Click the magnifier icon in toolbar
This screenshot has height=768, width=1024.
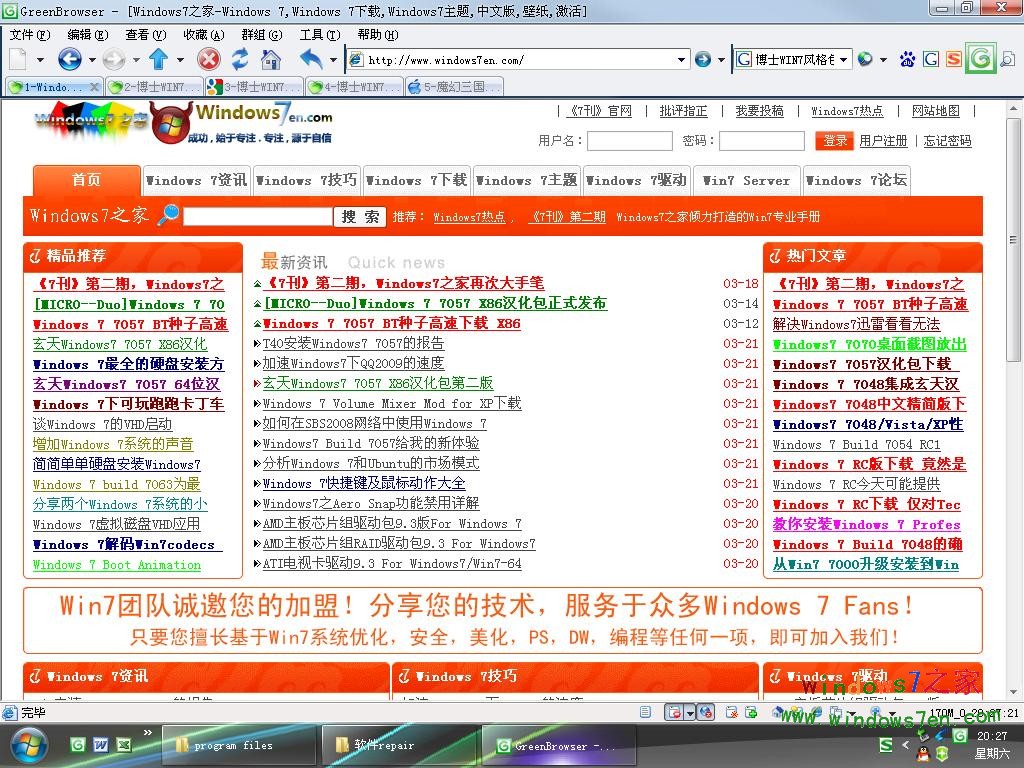coord(1007,60)
